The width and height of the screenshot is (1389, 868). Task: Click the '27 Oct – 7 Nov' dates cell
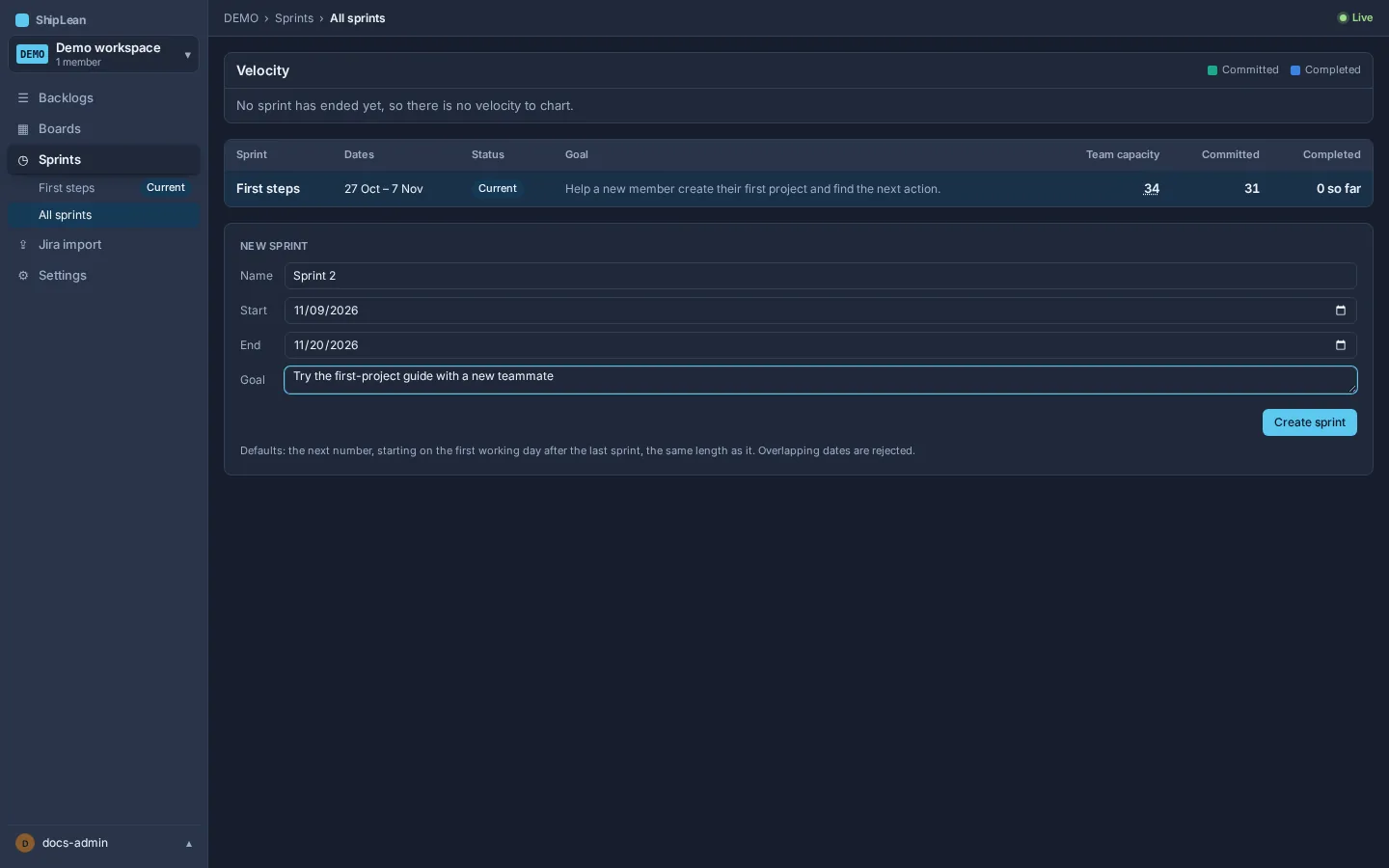click(x=384, y=189)
